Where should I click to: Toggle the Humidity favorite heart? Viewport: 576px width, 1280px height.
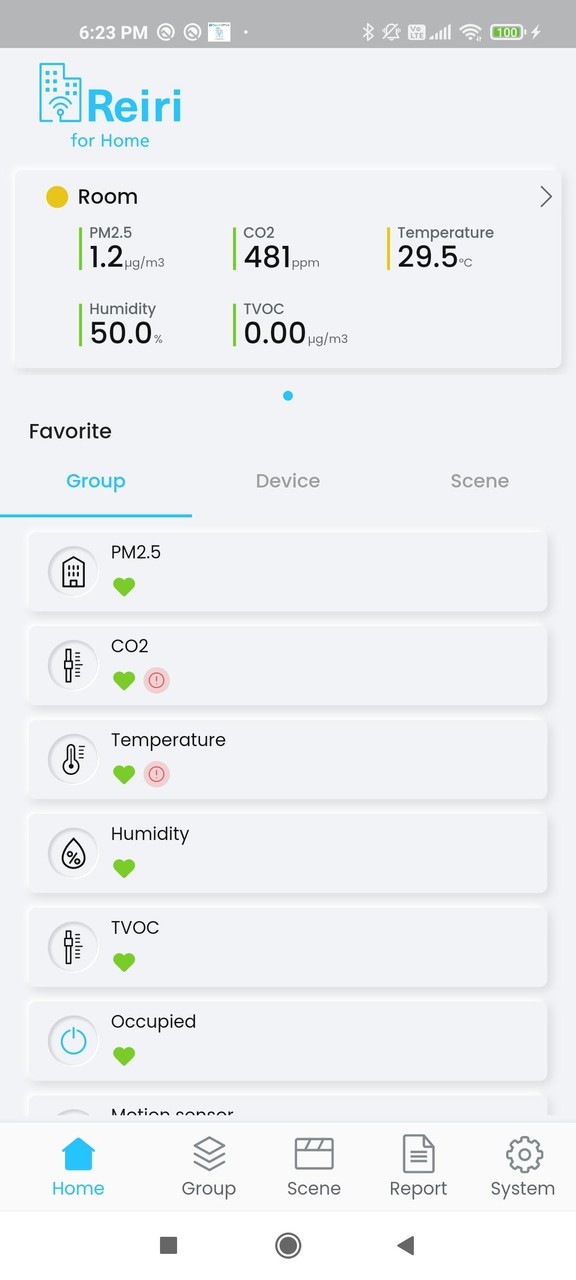pyautogui.click(x=124, y=868)
